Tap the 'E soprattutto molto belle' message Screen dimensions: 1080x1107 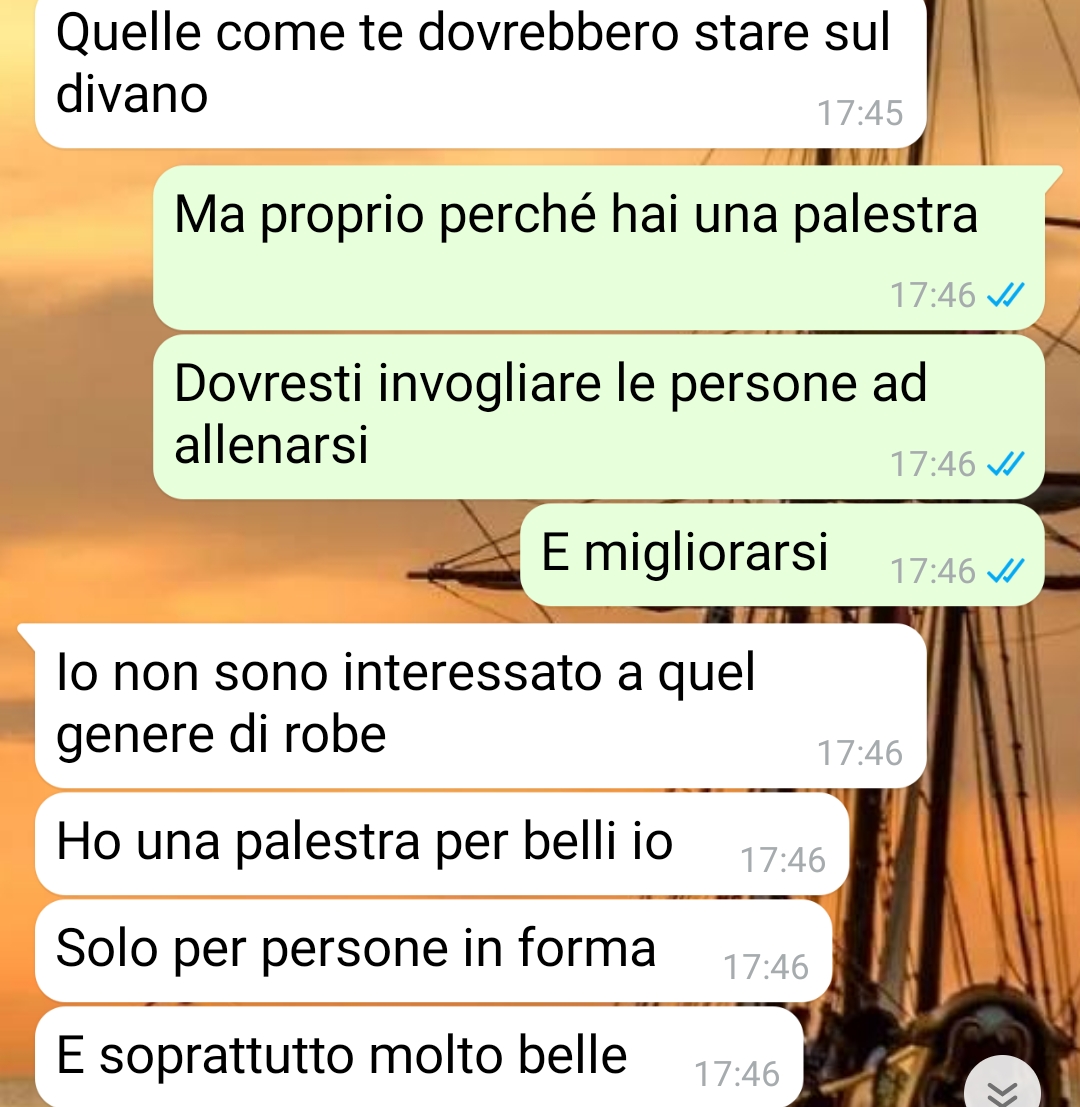pyautogui.click(x=419, y=1057)
